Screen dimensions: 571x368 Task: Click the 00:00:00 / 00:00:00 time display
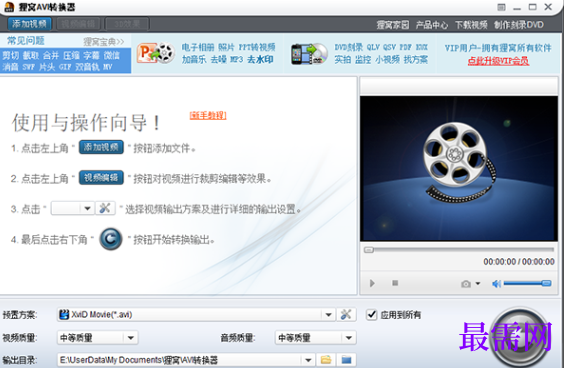pos(519,262)
